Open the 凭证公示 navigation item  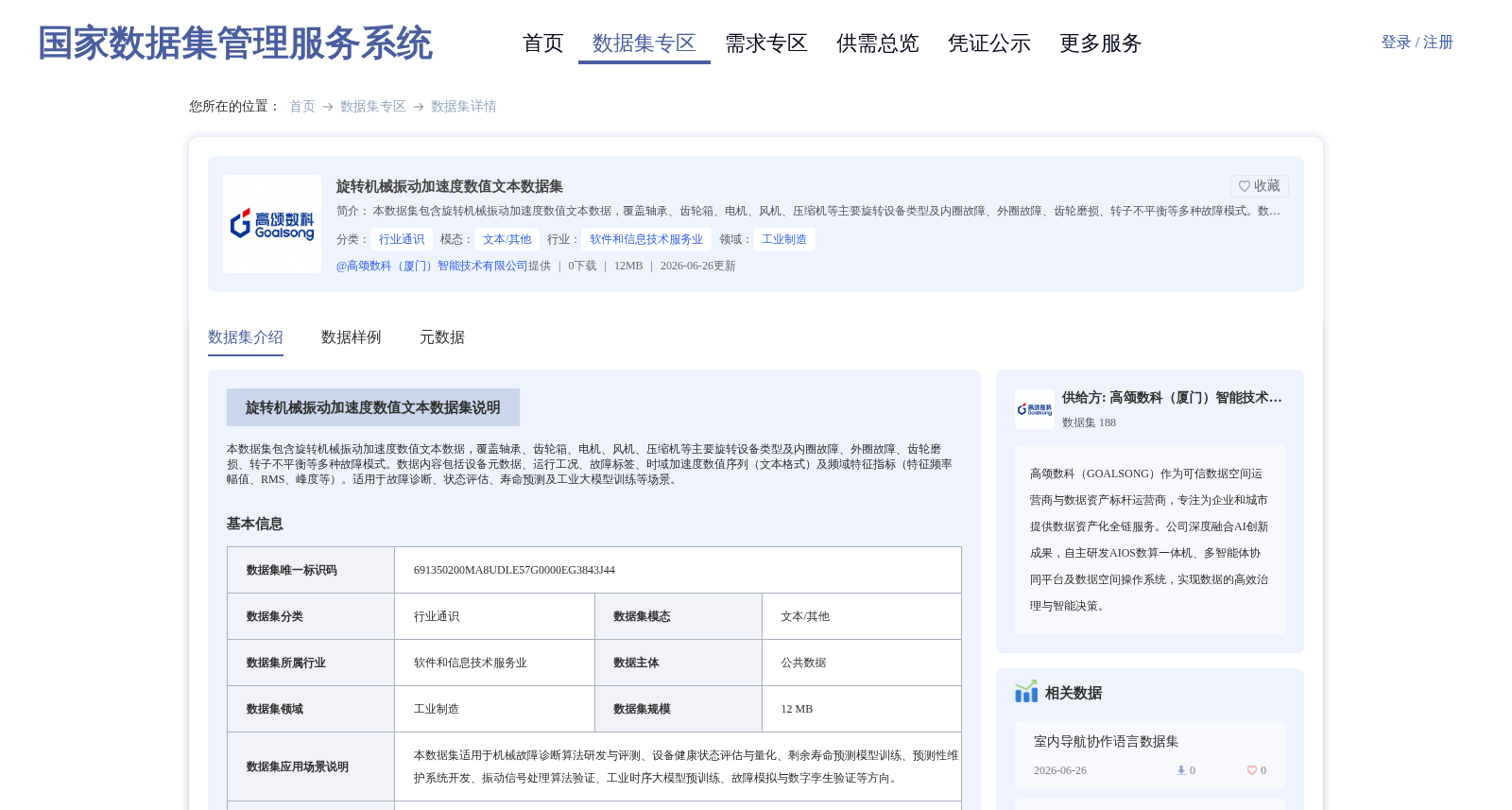(x=989, y=43)
